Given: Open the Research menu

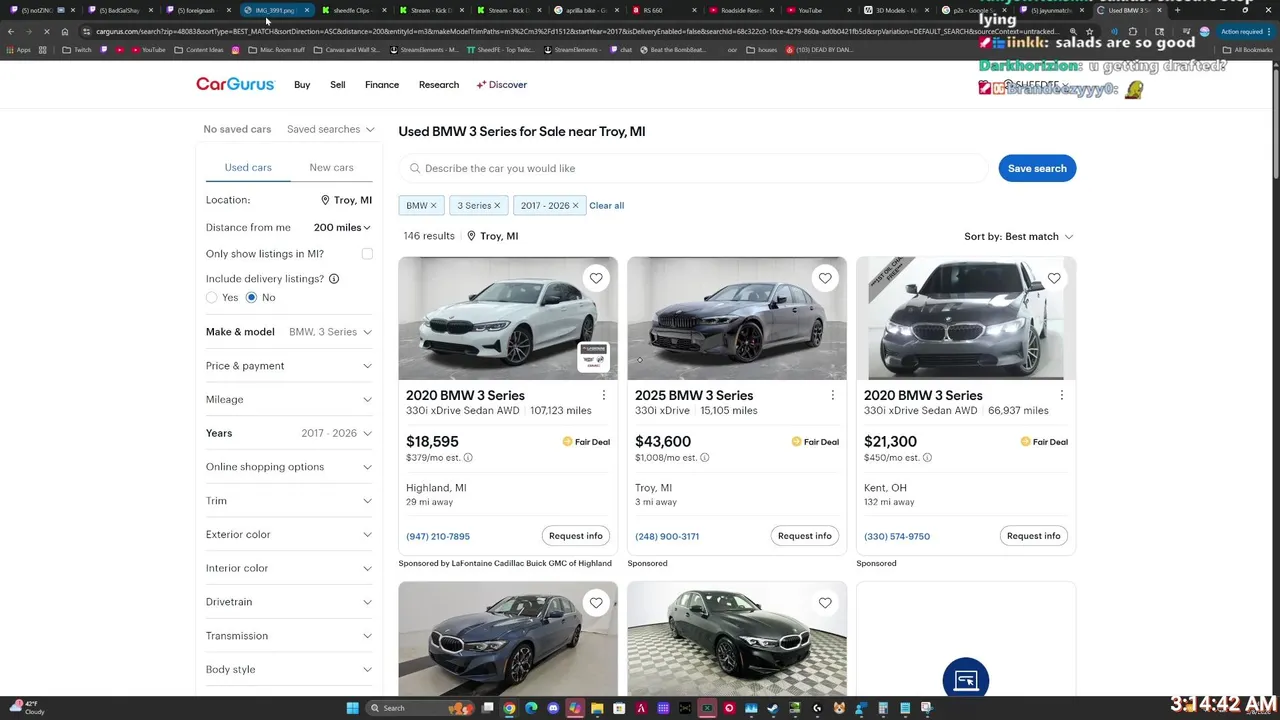Looking at the screenshot, I should [x=439, y=85].
